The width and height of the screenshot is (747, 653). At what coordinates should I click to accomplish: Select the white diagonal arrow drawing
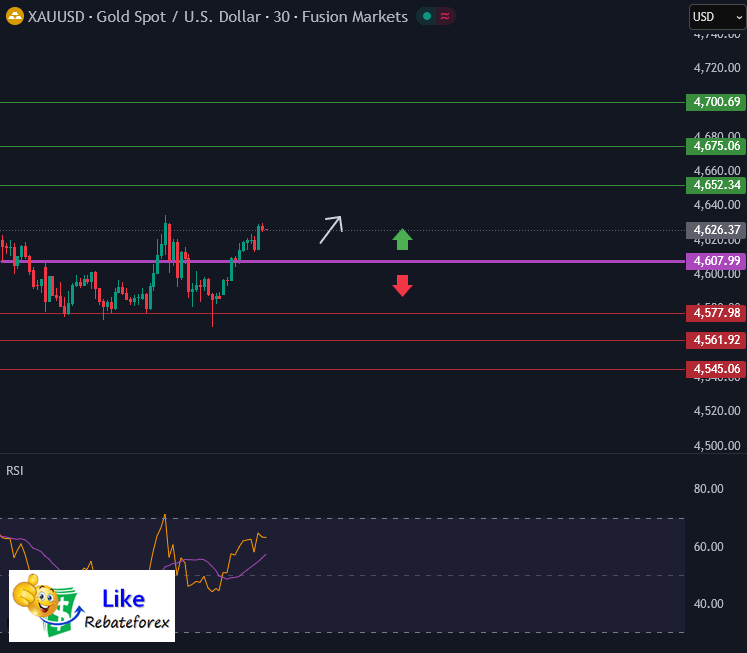pyautogui.click(x=331, y=230)
